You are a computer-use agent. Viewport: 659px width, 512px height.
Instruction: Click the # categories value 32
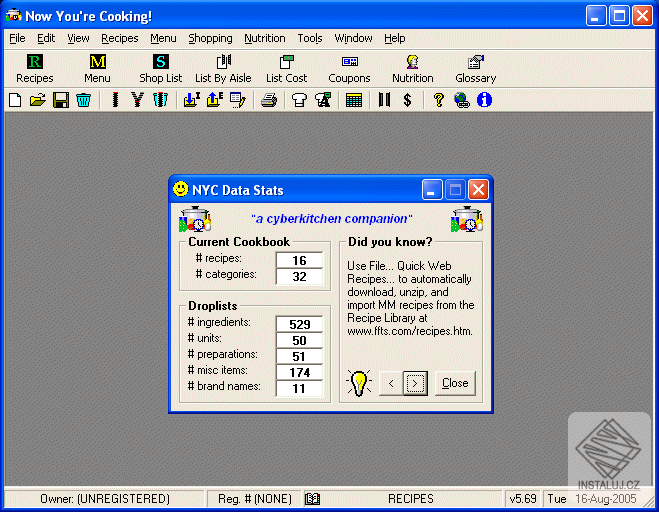tap(299, 277)
